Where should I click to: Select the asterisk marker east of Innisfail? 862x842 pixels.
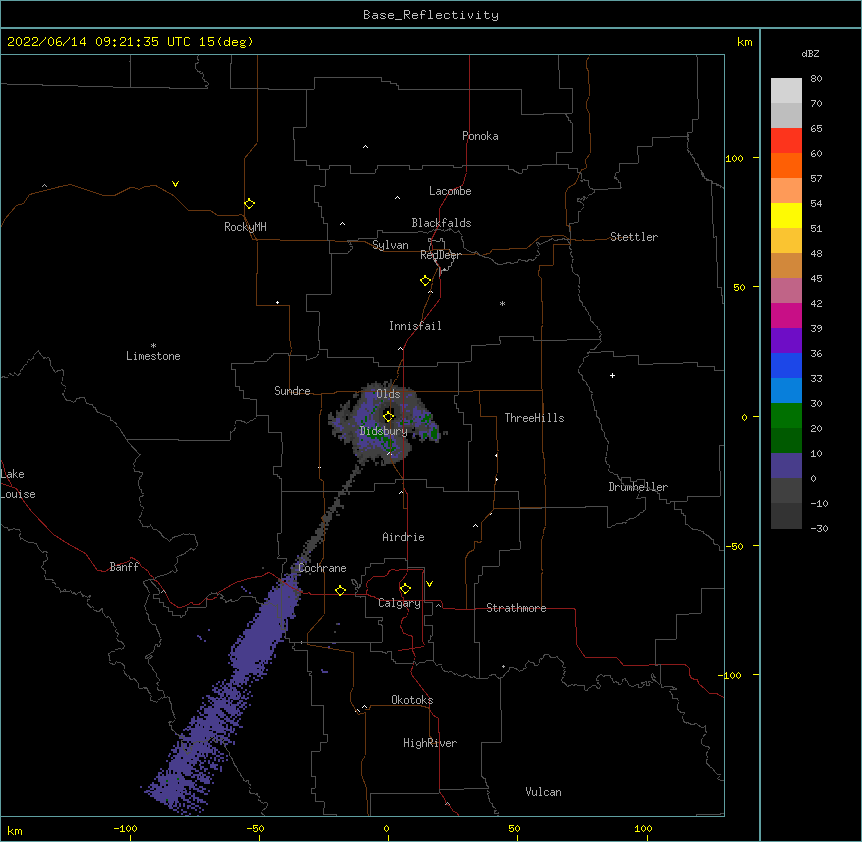click(x=502, y=303)
